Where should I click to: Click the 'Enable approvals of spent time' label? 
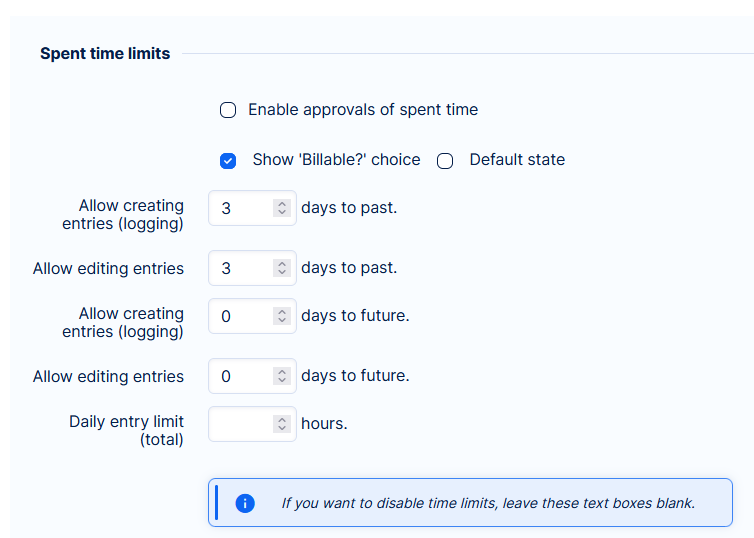point(363,109)
